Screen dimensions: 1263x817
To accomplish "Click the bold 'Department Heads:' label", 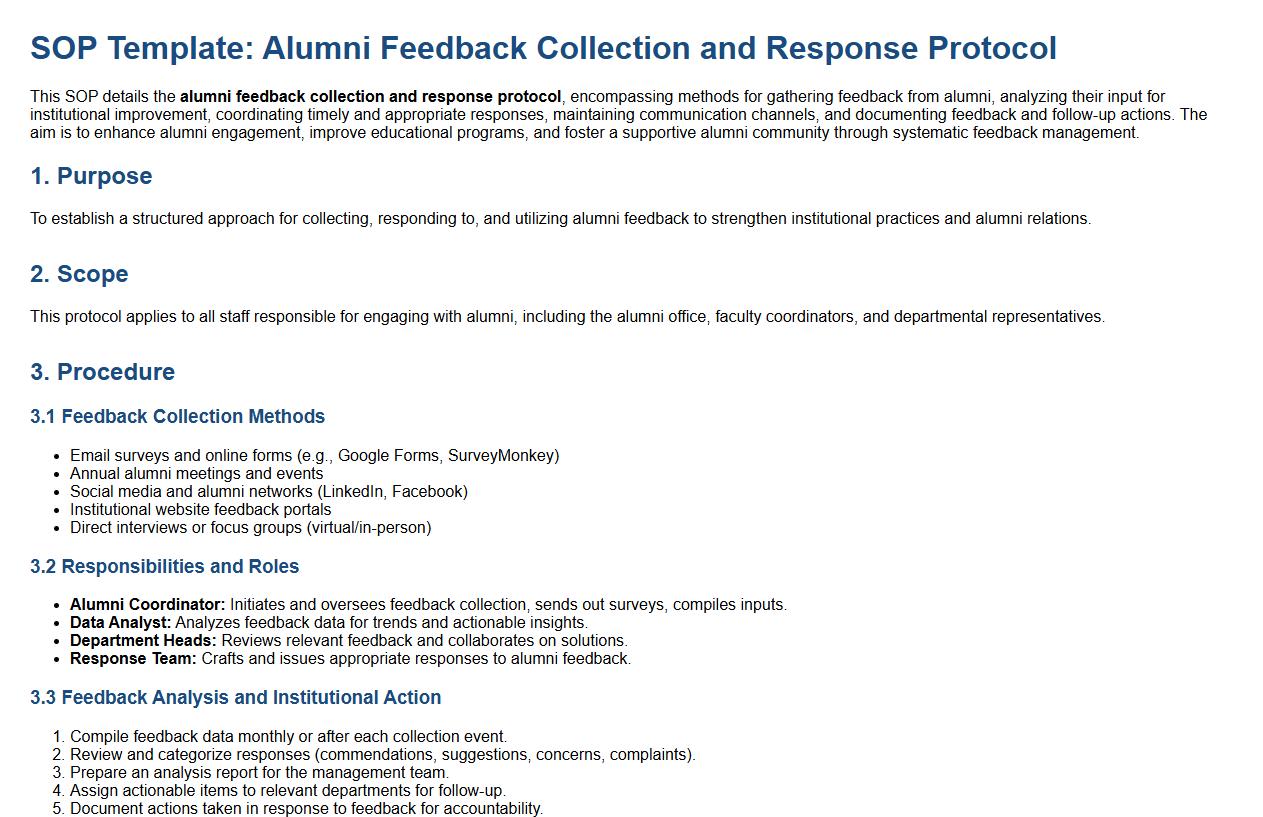I will (x=143, y=640).
